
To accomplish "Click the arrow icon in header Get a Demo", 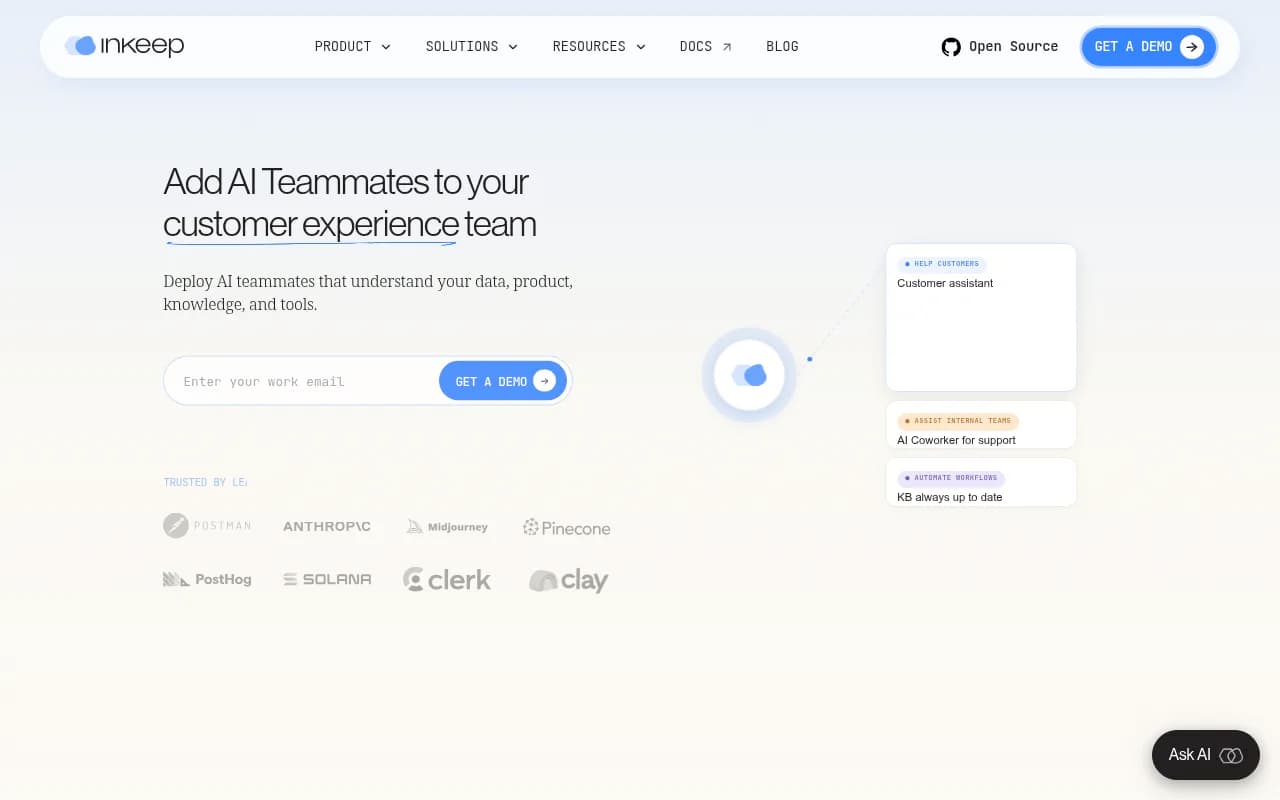I will pos(1192,47).
